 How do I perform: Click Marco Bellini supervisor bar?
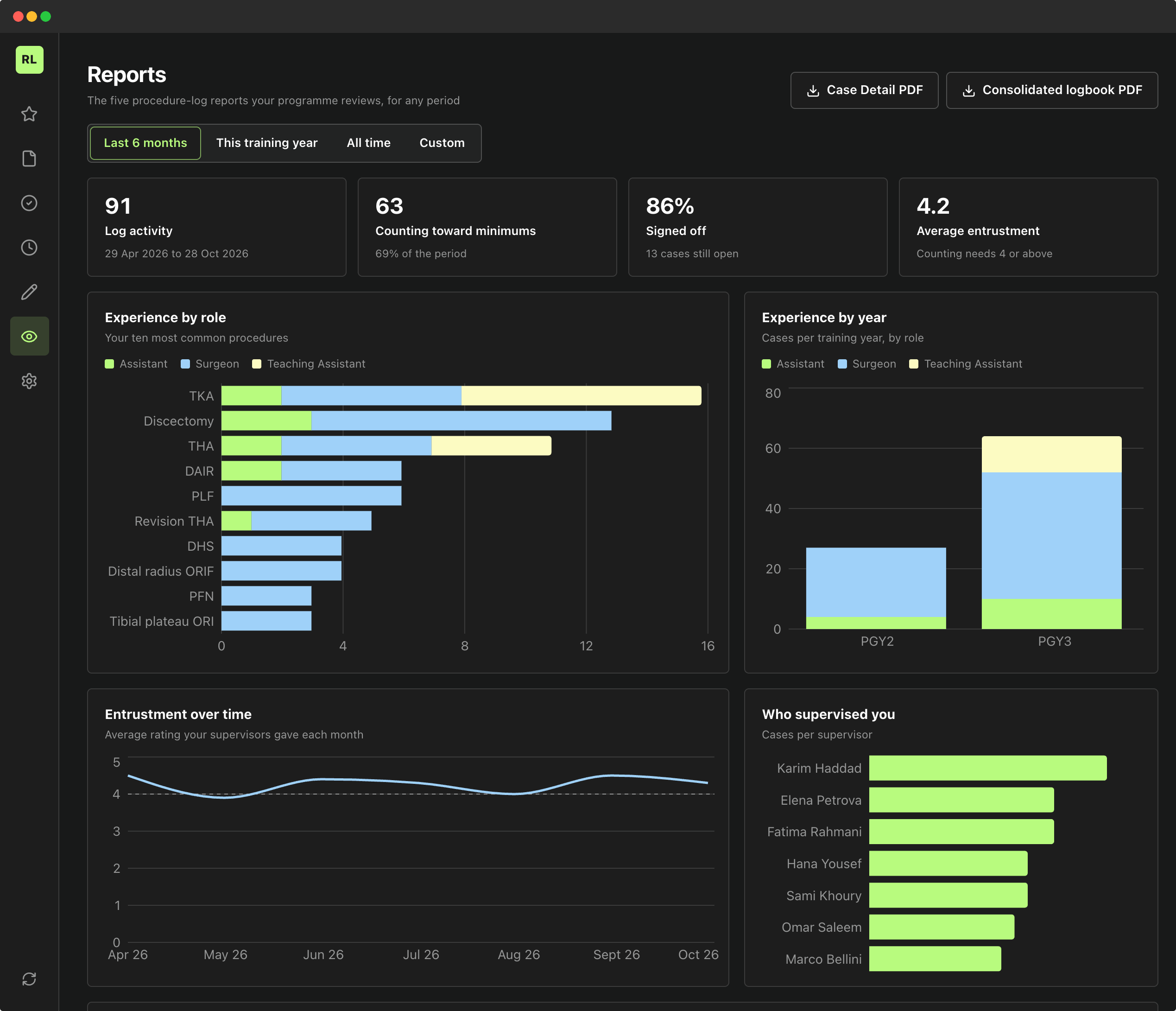point(935,959)
